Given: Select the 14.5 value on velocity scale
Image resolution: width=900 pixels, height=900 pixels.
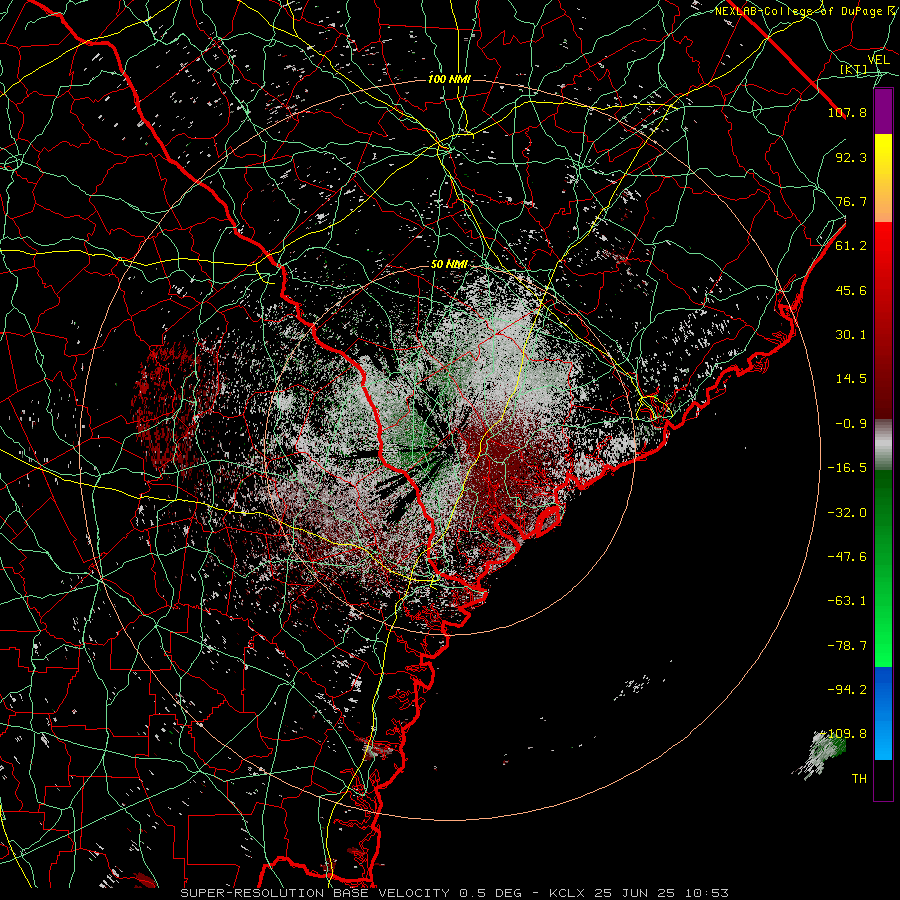Looking at the screenshot, I should pyautogui.click(x=851, y=379).
